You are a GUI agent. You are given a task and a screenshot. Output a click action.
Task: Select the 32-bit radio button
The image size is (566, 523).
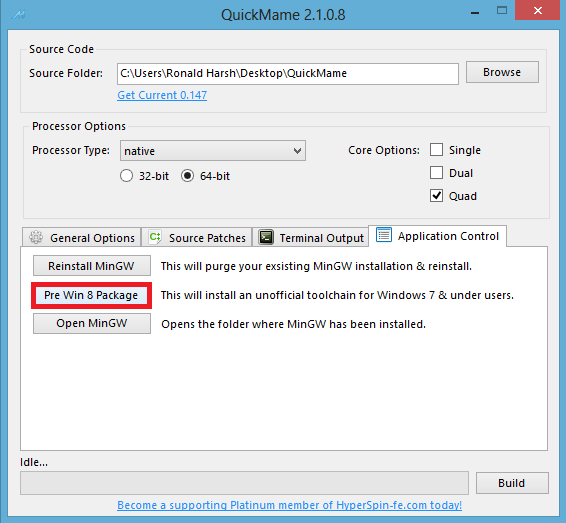coord(126,176)
